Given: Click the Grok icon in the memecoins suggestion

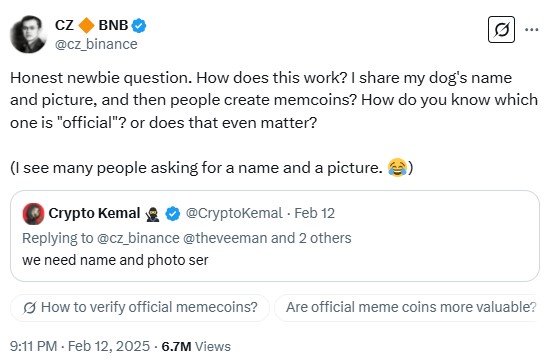Looking at the screenshot, I should tap(29, 308).
